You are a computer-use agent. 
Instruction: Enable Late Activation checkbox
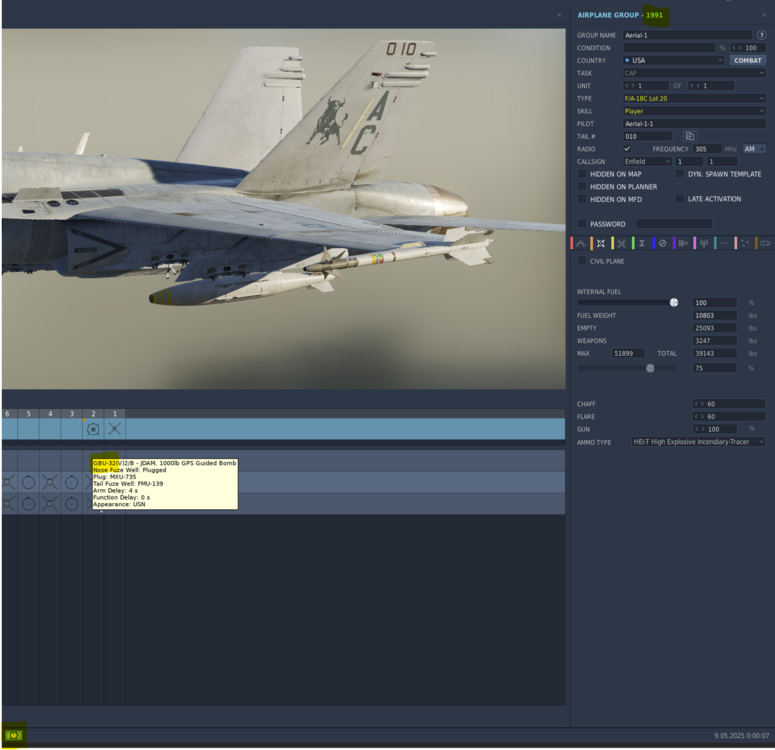[680, 199]
